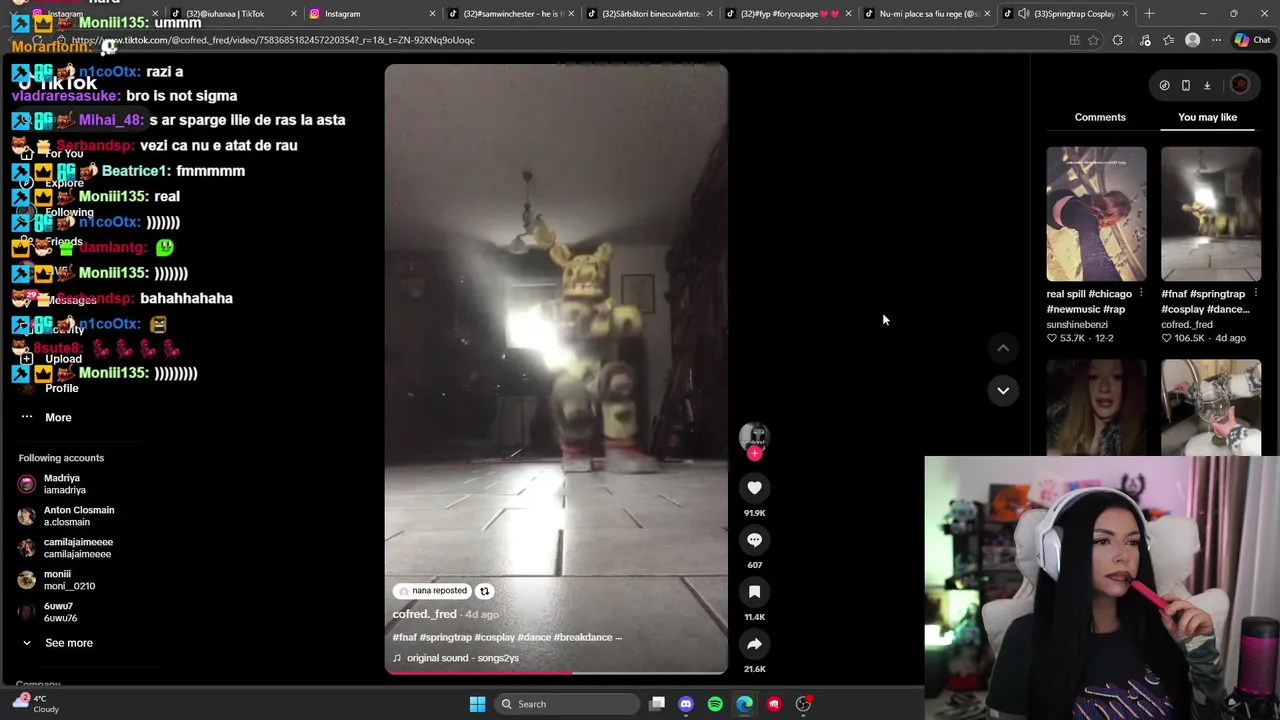Open the video comments bubble icon
1280x720 pixels.
[x=754, y=540]
